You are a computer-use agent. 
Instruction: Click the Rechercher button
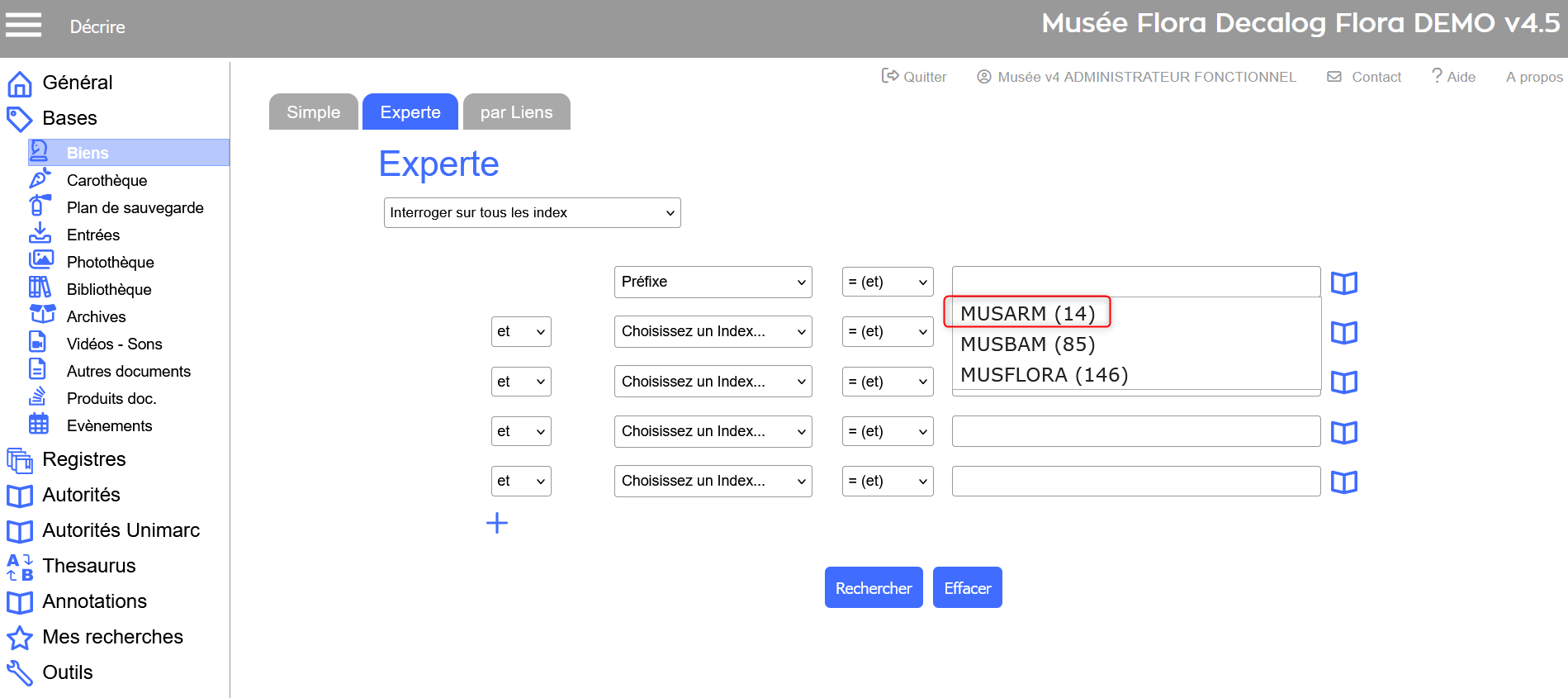873,588
